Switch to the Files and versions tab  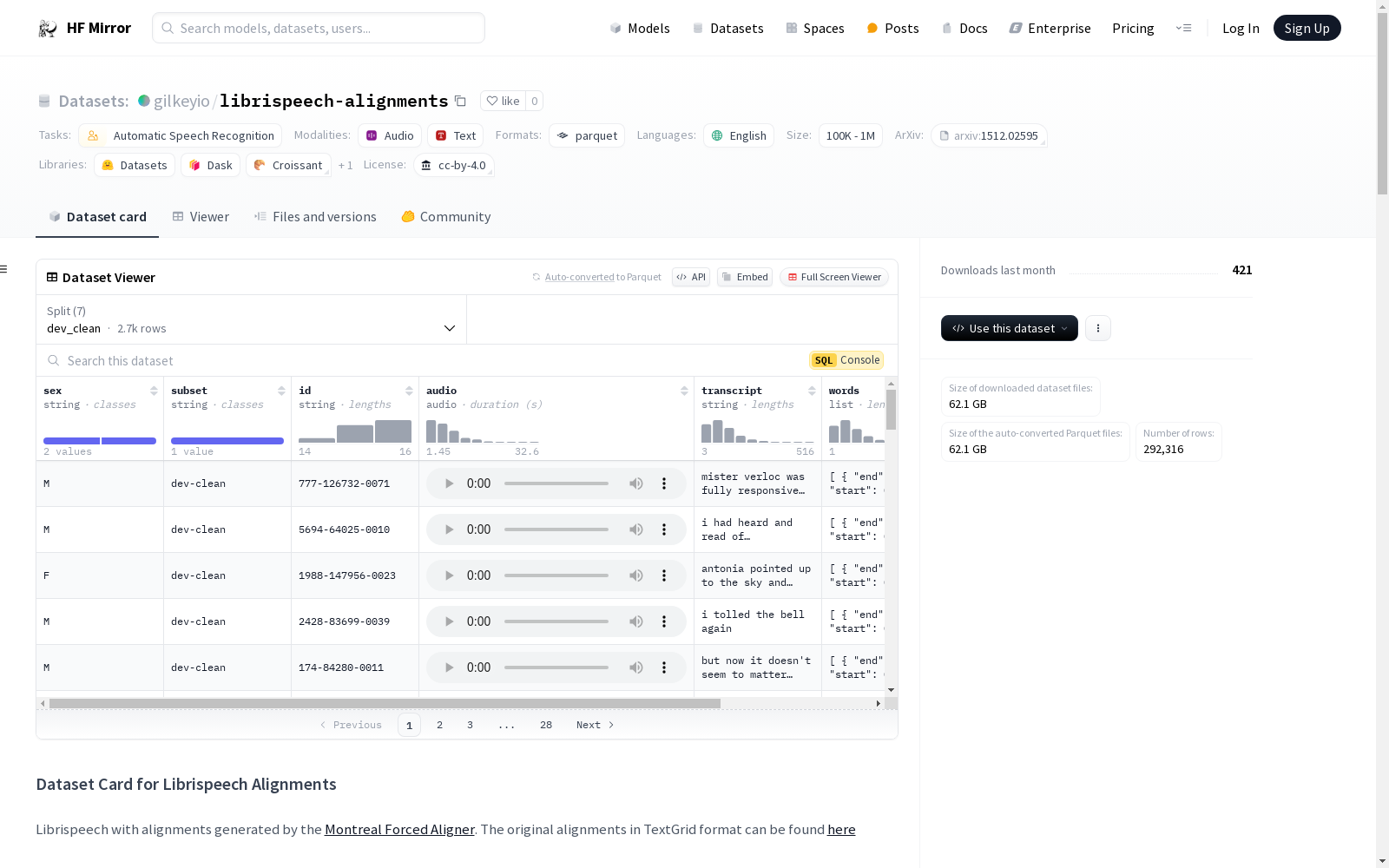(315, 217)
